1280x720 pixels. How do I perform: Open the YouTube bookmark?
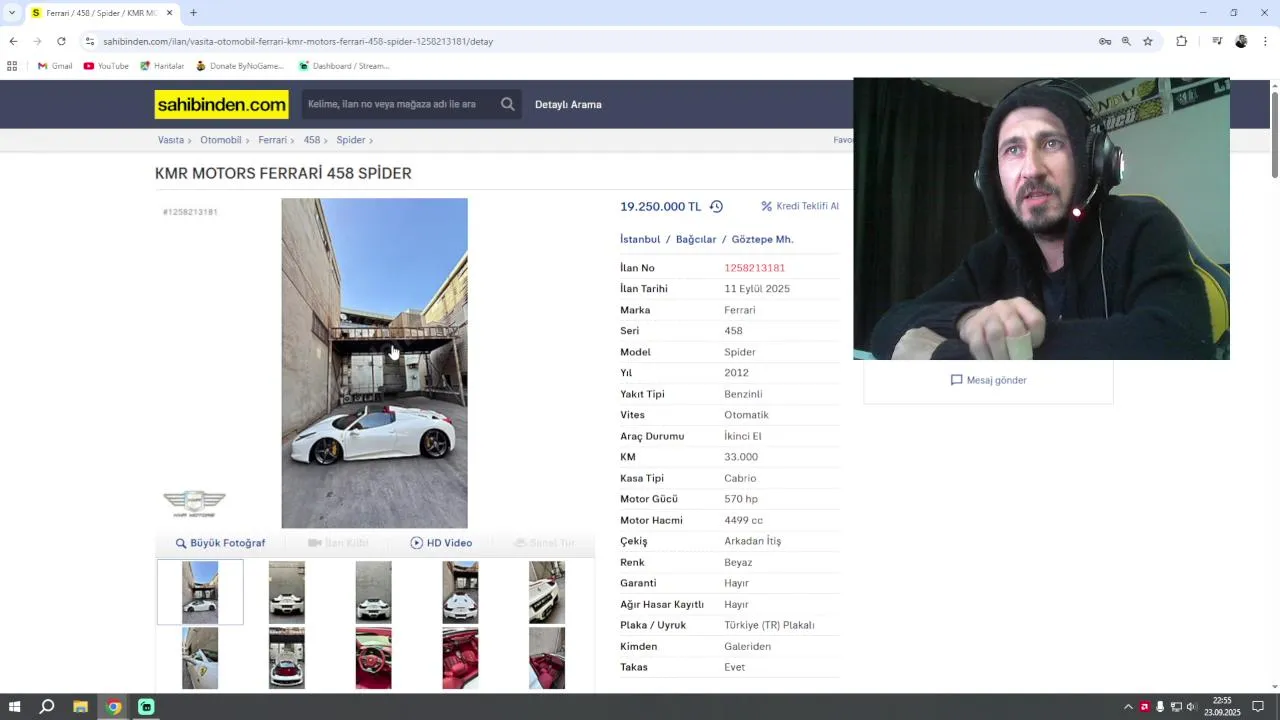106,66
